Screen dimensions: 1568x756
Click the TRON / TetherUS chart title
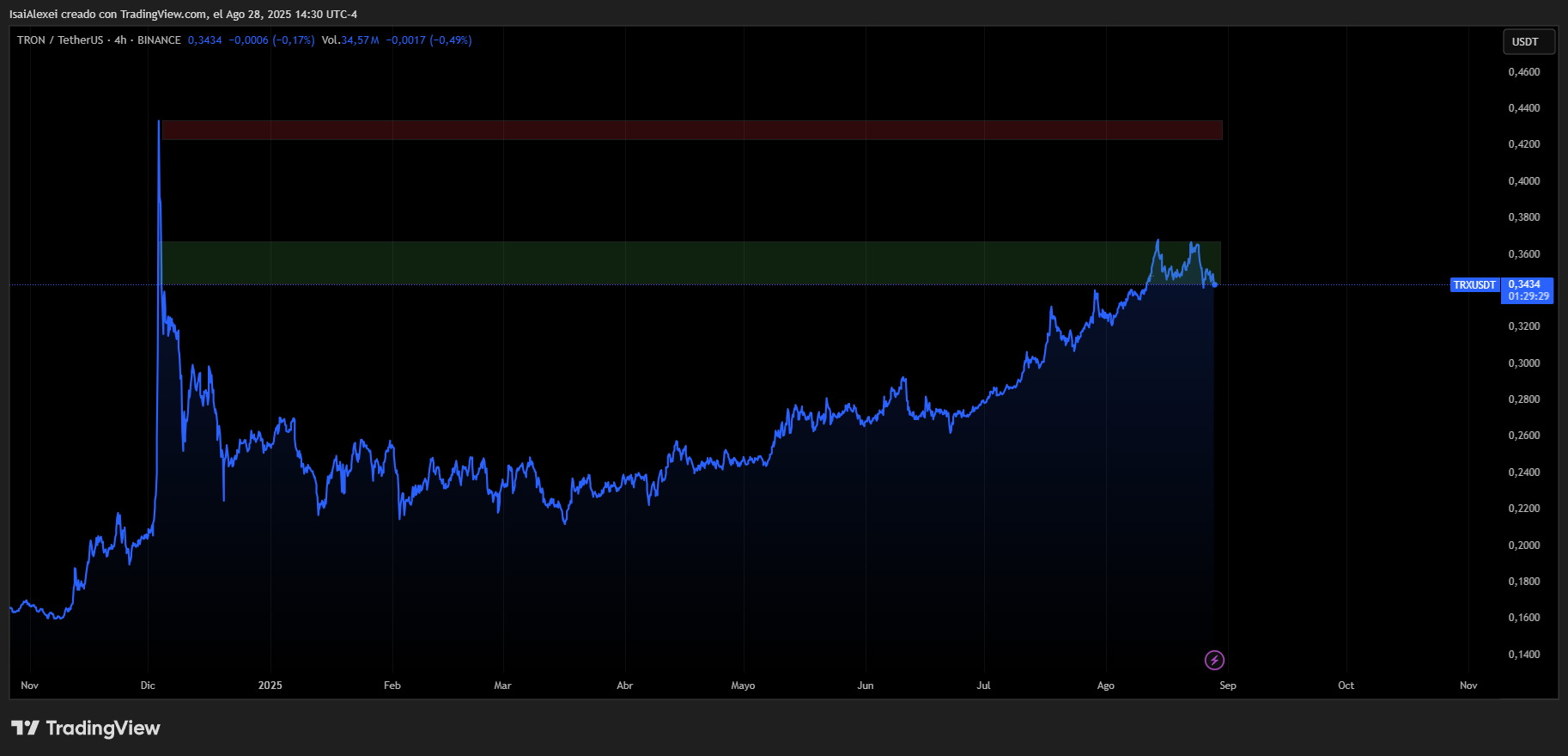click(60, 40)
